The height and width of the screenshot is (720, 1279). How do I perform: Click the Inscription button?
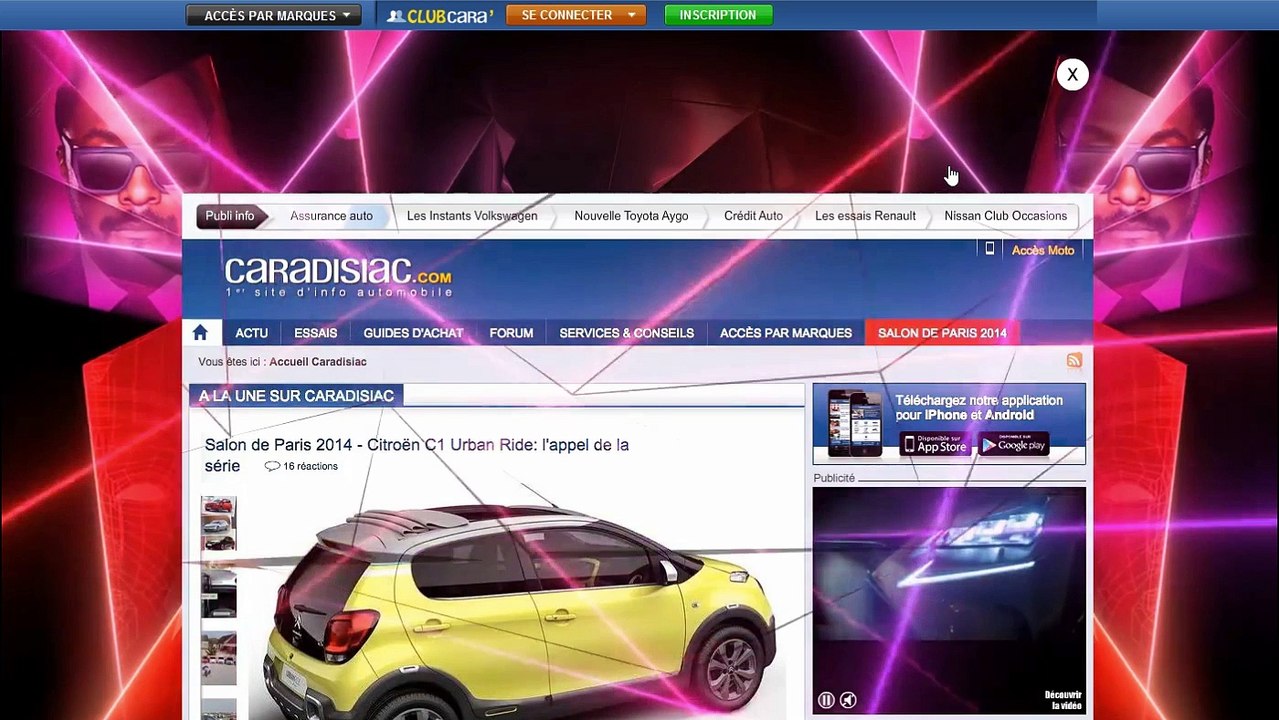pyautogui.click(x=718, y=15)
